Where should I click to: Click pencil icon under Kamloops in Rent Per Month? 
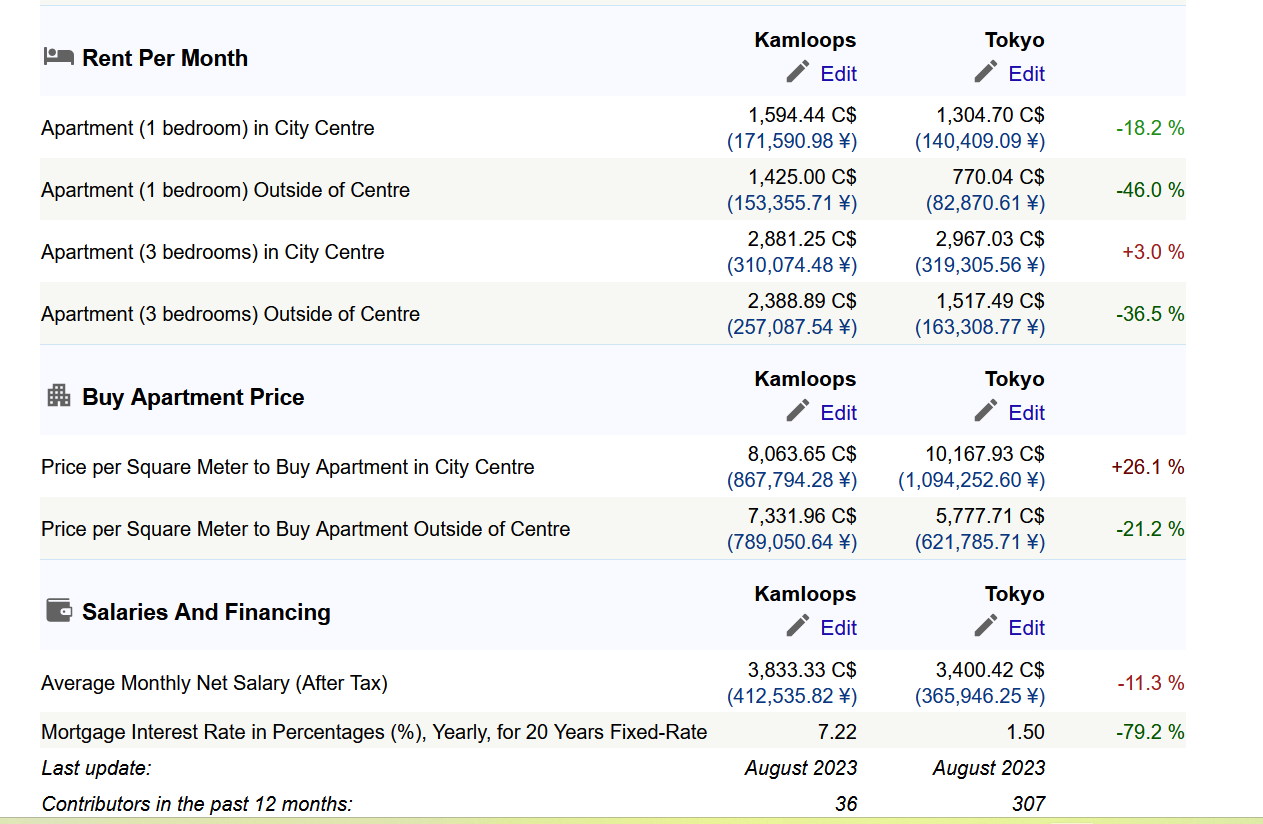[x=797, y=72]
